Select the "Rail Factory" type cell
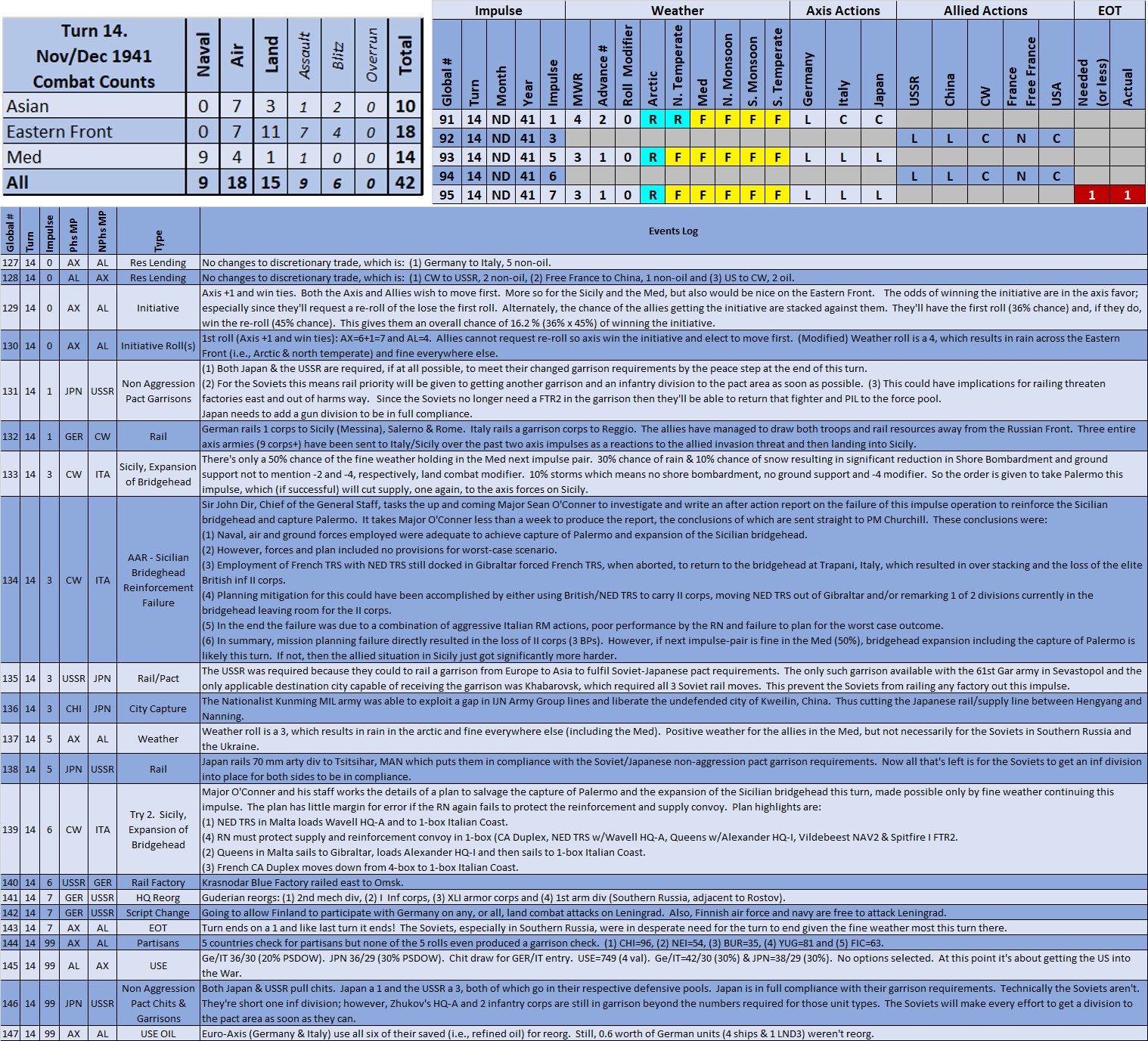Screen dimensions: 1148x1041 point(158,882)
